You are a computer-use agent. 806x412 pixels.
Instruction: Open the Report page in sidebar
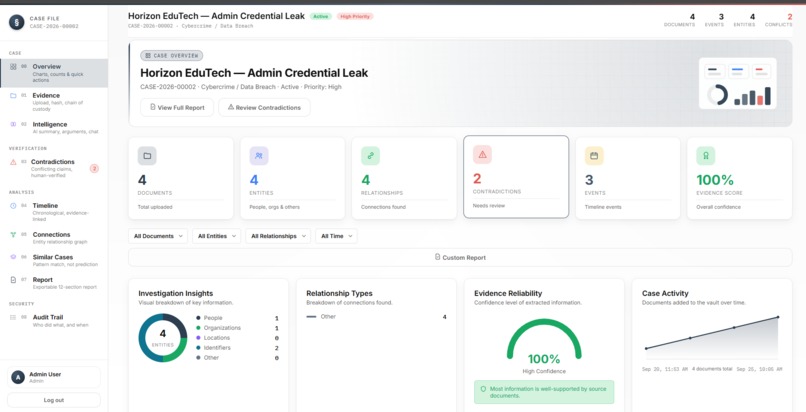click(x=54, y=283)
